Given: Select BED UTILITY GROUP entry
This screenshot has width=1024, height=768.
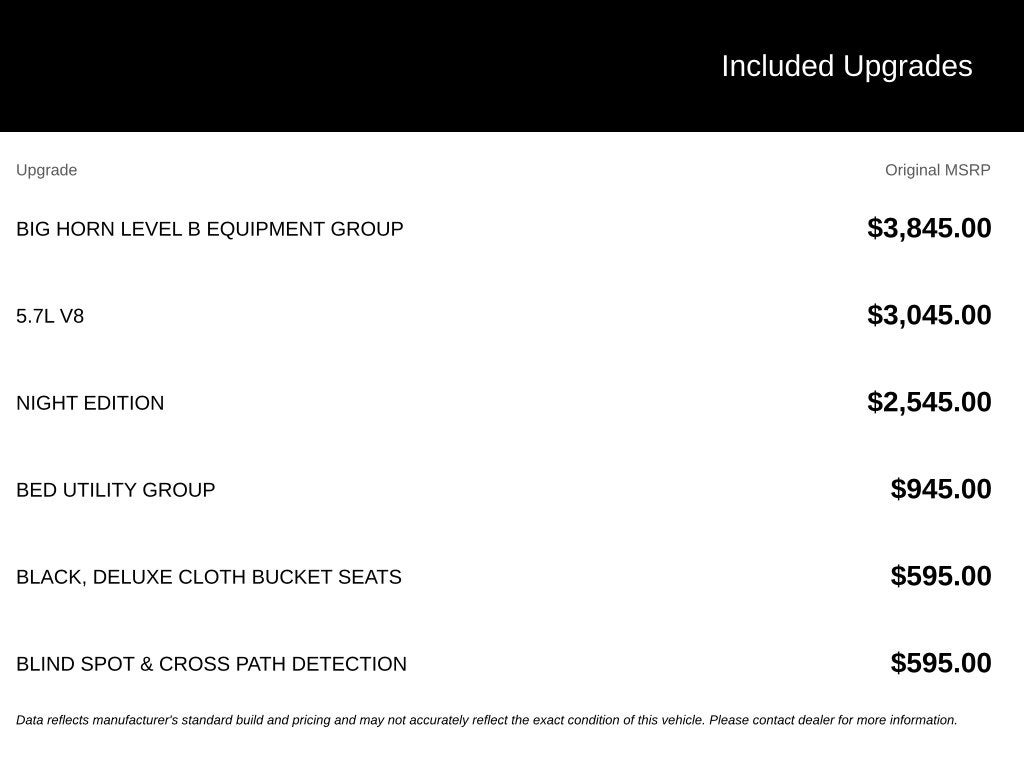Looking at the screenshot, I should click(116, 490).
